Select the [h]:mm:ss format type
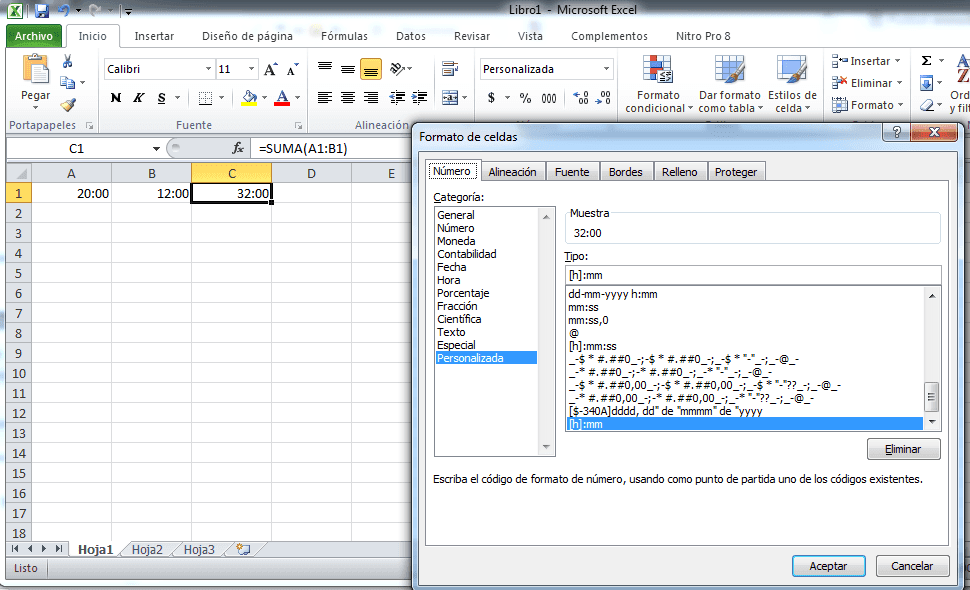970x590 pixels. pyautogui.click(x=592, y=346)
